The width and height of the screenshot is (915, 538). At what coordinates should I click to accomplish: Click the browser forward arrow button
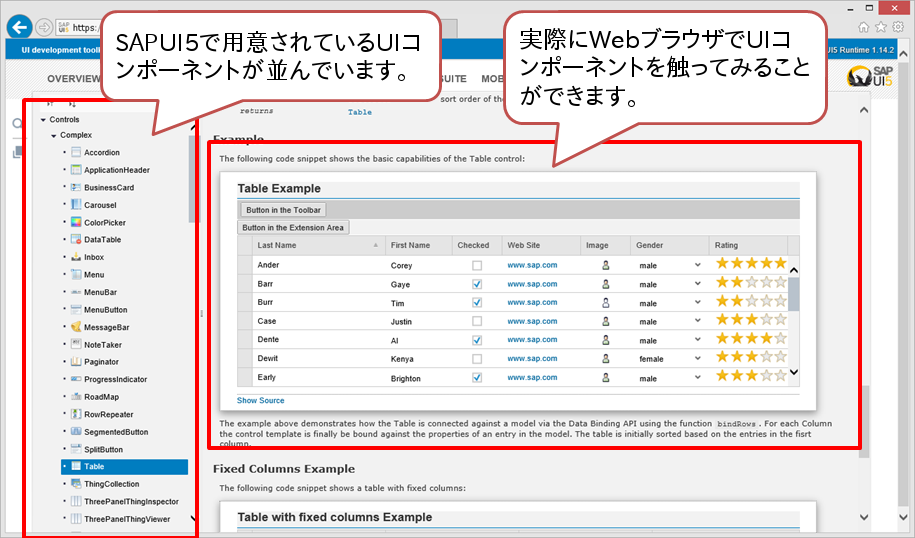tap(44, 27)
